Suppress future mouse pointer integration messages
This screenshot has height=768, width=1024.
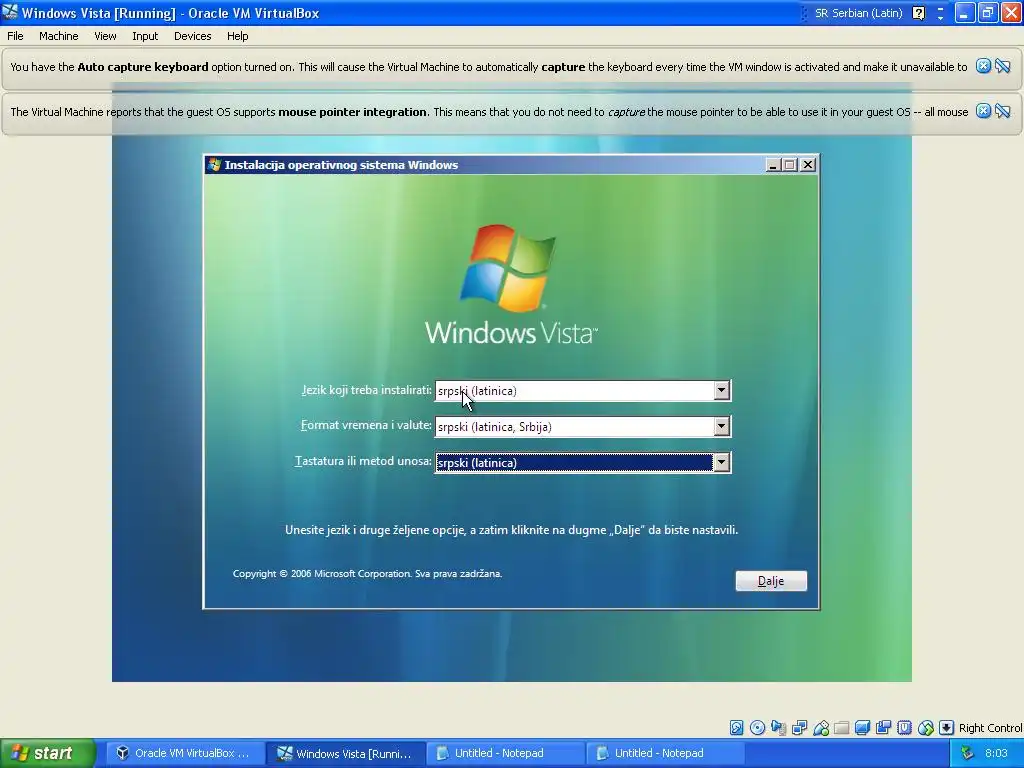[x=1003, y=111]
